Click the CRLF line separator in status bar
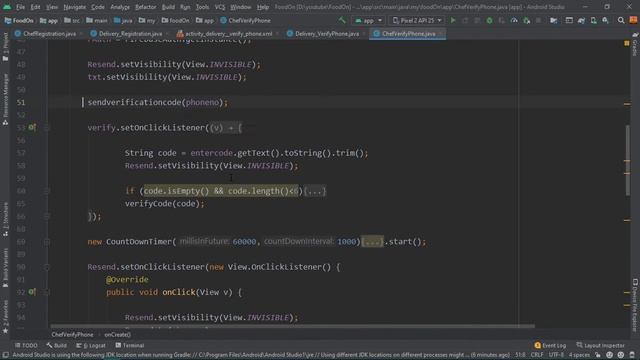The height and width of the screenshot is (360, 640). pos(537,355)
